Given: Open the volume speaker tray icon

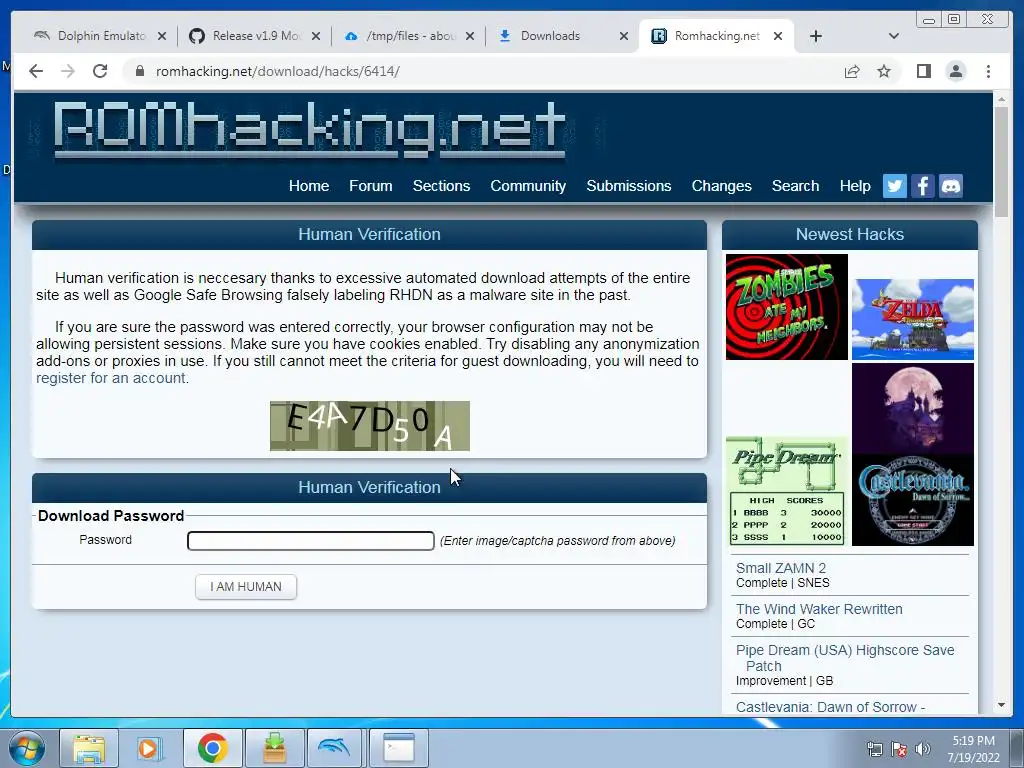Looking at the screenshot, I should pos(923,749).
